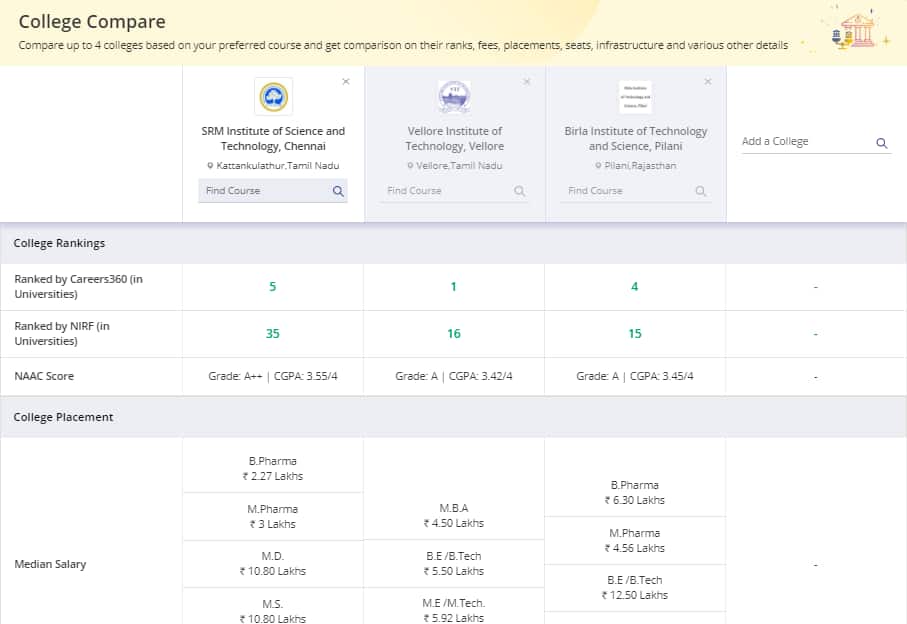Click Ranked by NIRF row label
Image resolution: width=907 pixels, height=624 pixels.
point(62,334)
